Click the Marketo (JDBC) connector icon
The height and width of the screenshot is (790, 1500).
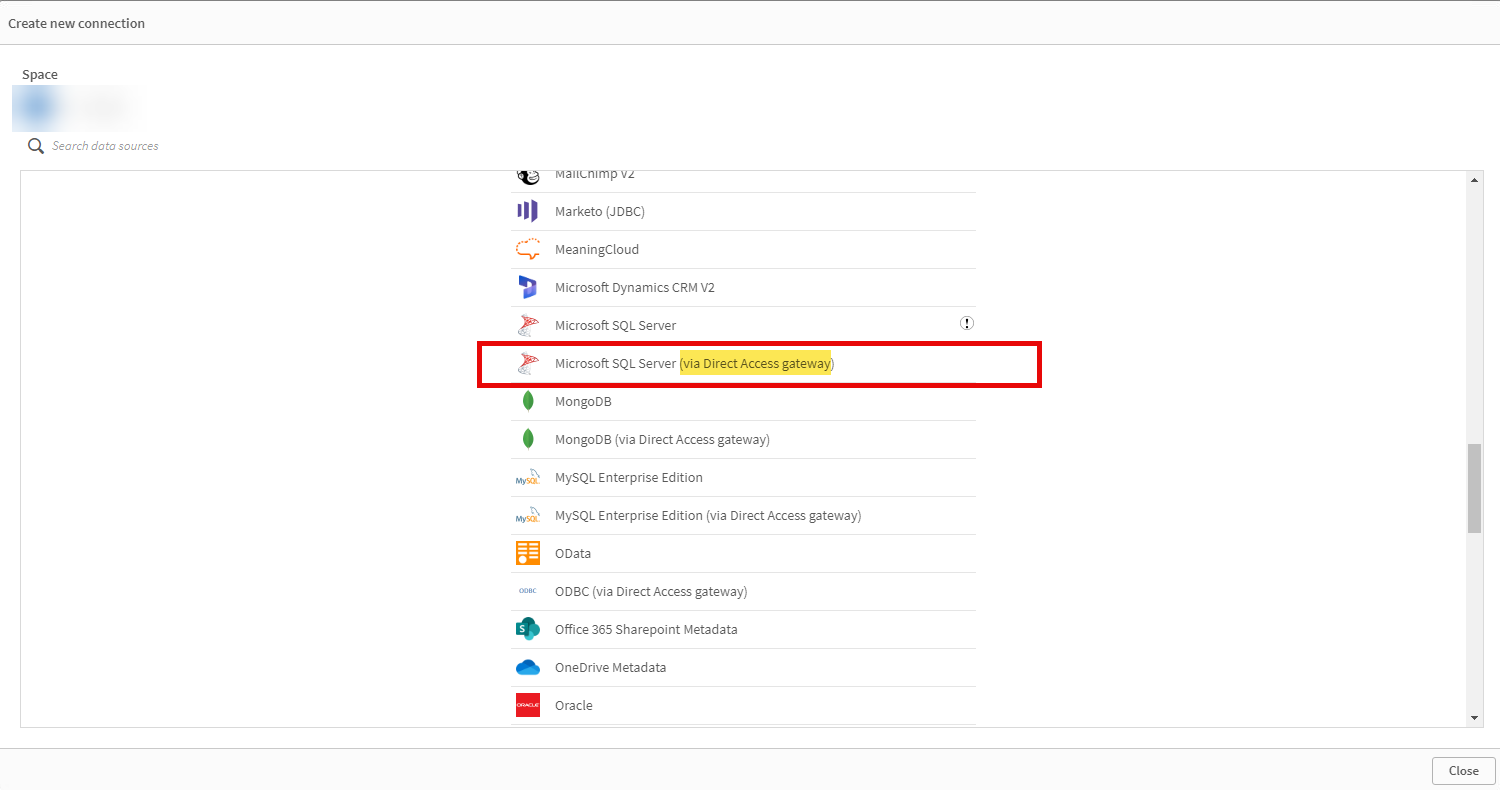pos(527,211)
